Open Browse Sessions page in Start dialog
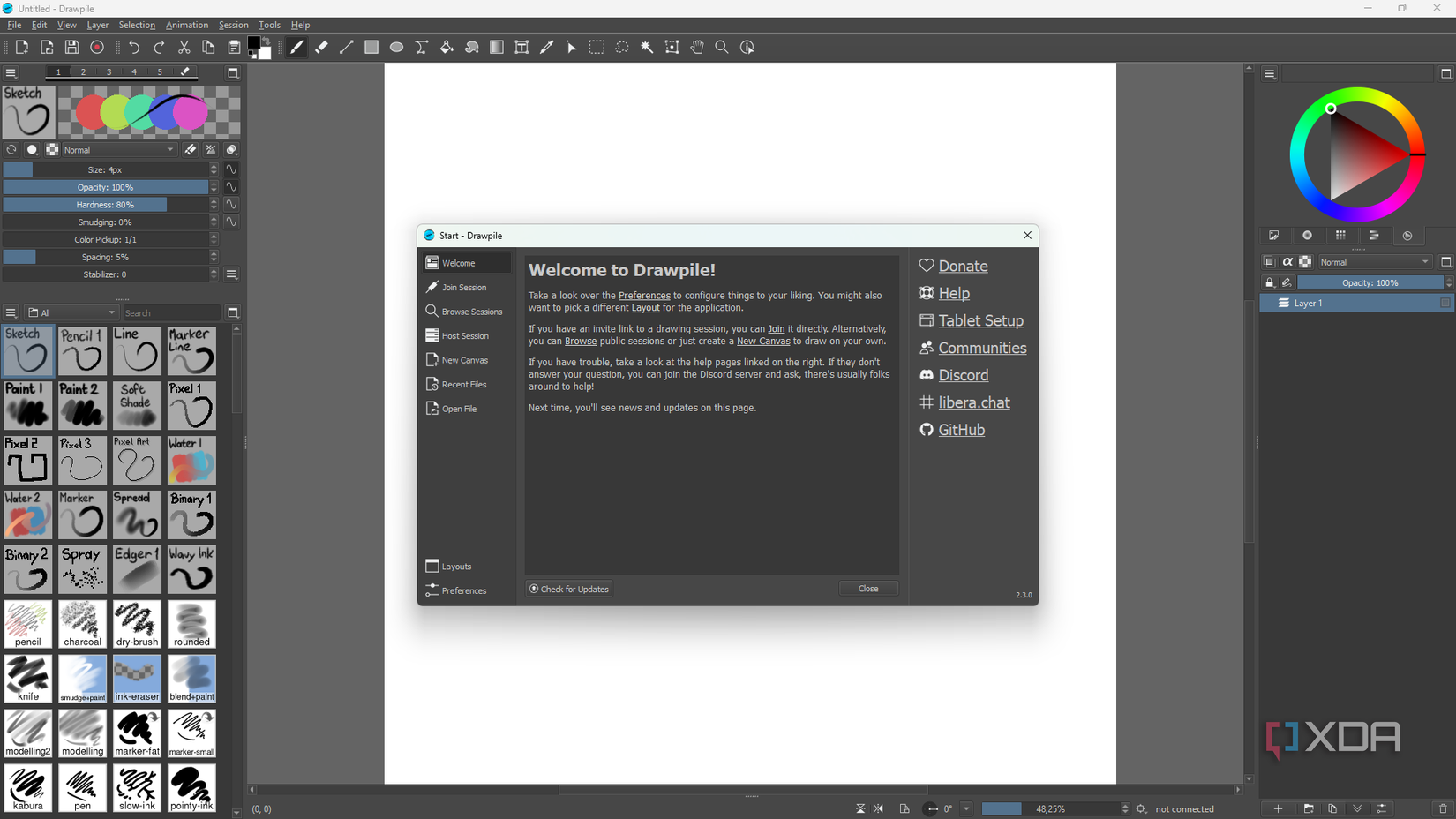This screenshot has height=819, width=1456. pos(465,312)
